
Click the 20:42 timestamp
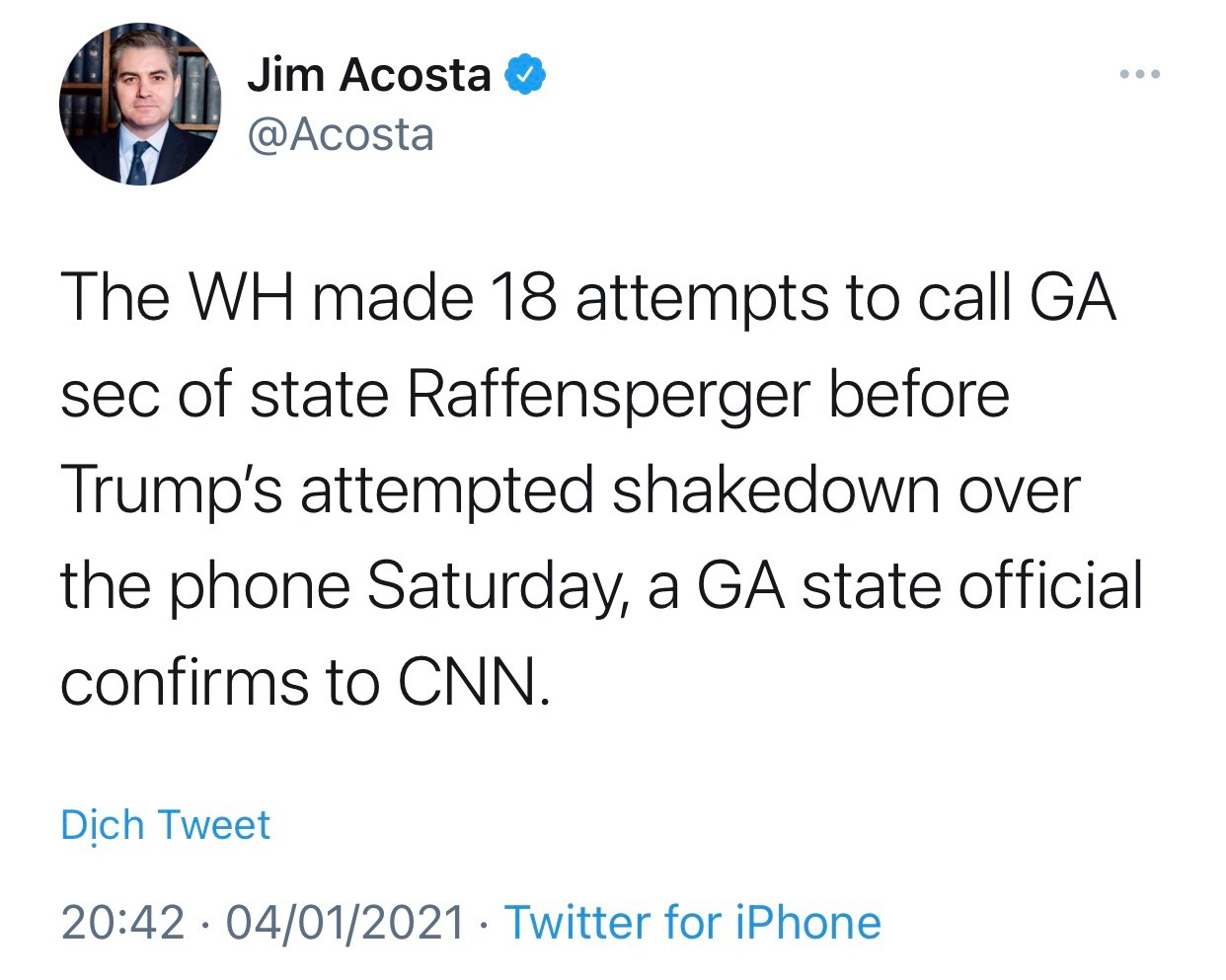coord(122,923)
